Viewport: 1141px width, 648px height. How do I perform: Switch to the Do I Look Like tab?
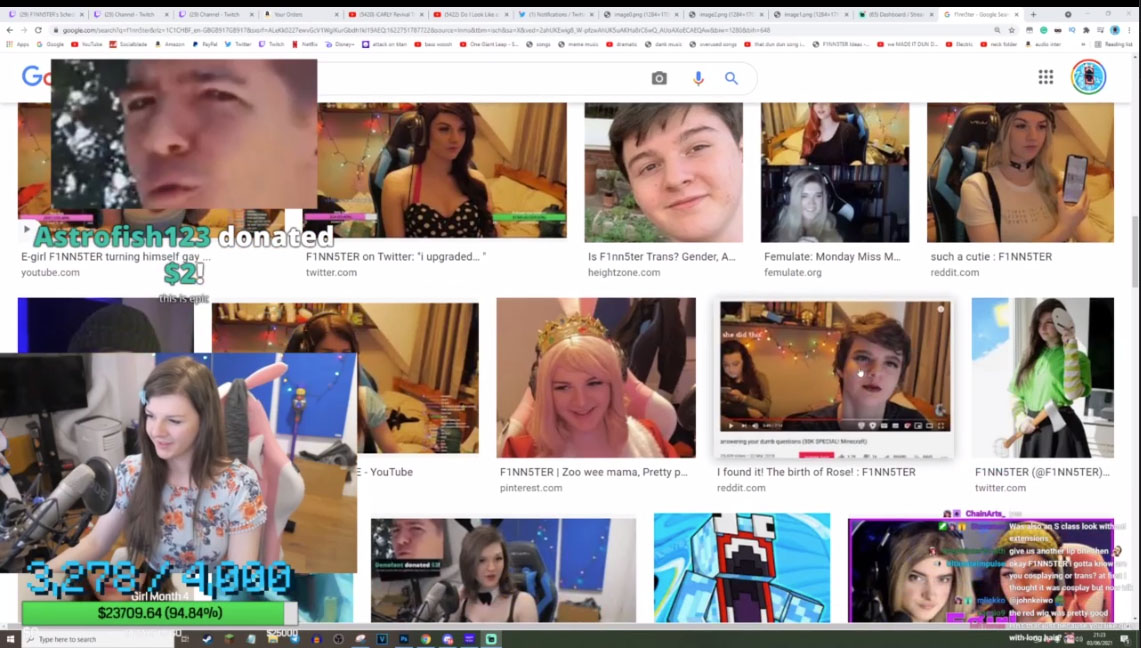click(x=472, y=15)
